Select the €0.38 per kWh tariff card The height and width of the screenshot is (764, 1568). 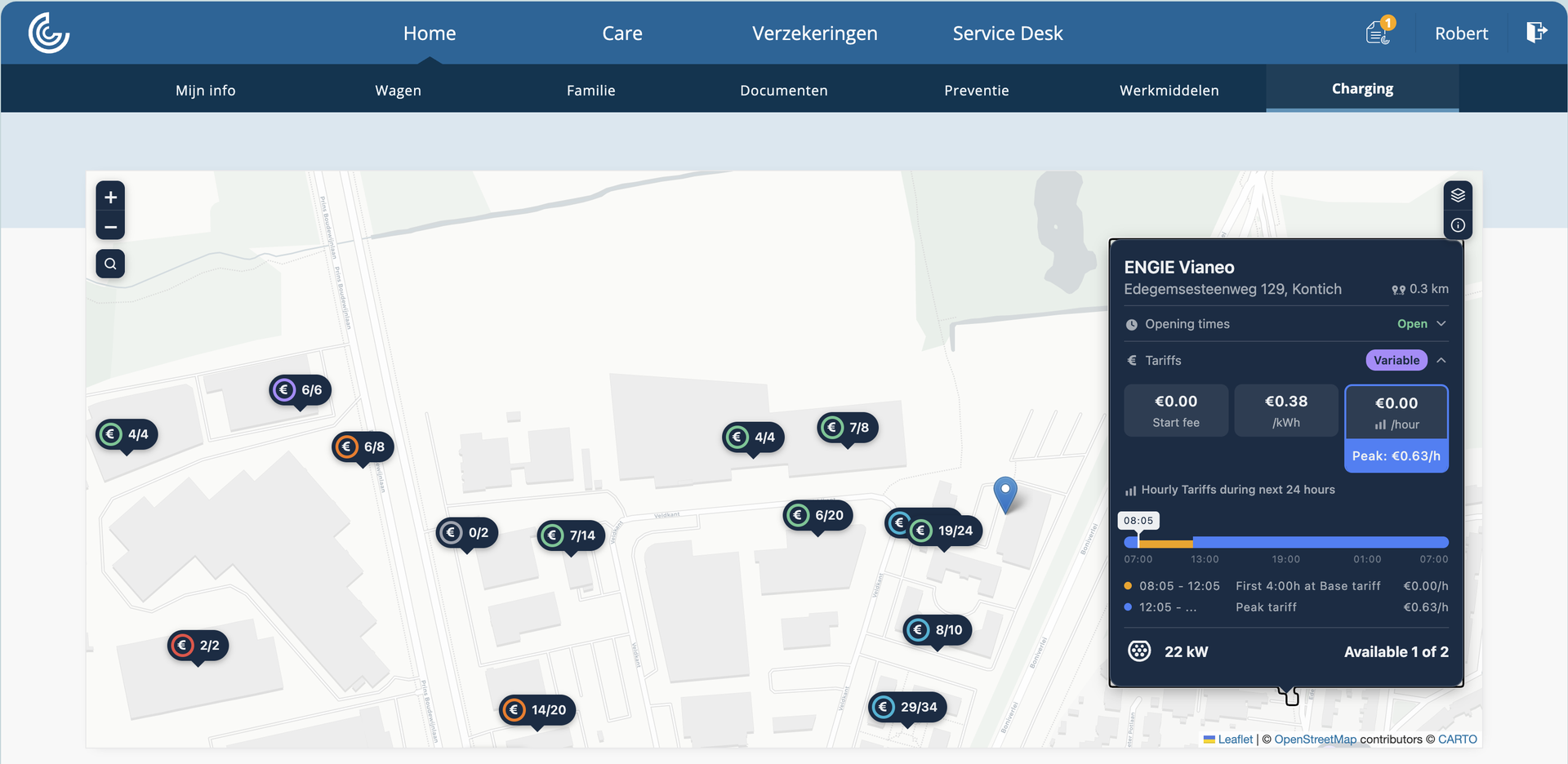(x=1285, y=410)
